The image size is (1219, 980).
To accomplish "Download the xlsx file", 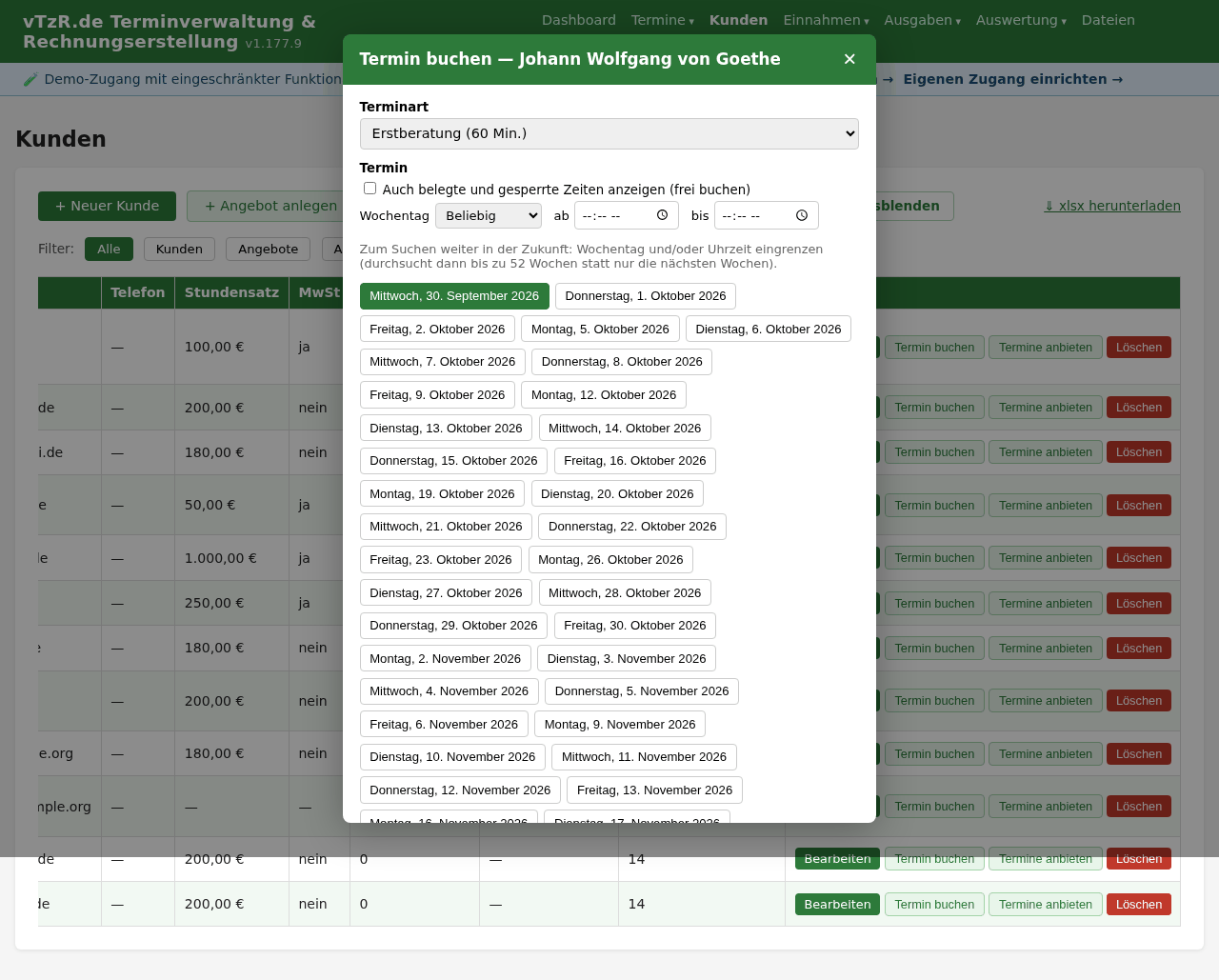I will tap(1112, 206).
